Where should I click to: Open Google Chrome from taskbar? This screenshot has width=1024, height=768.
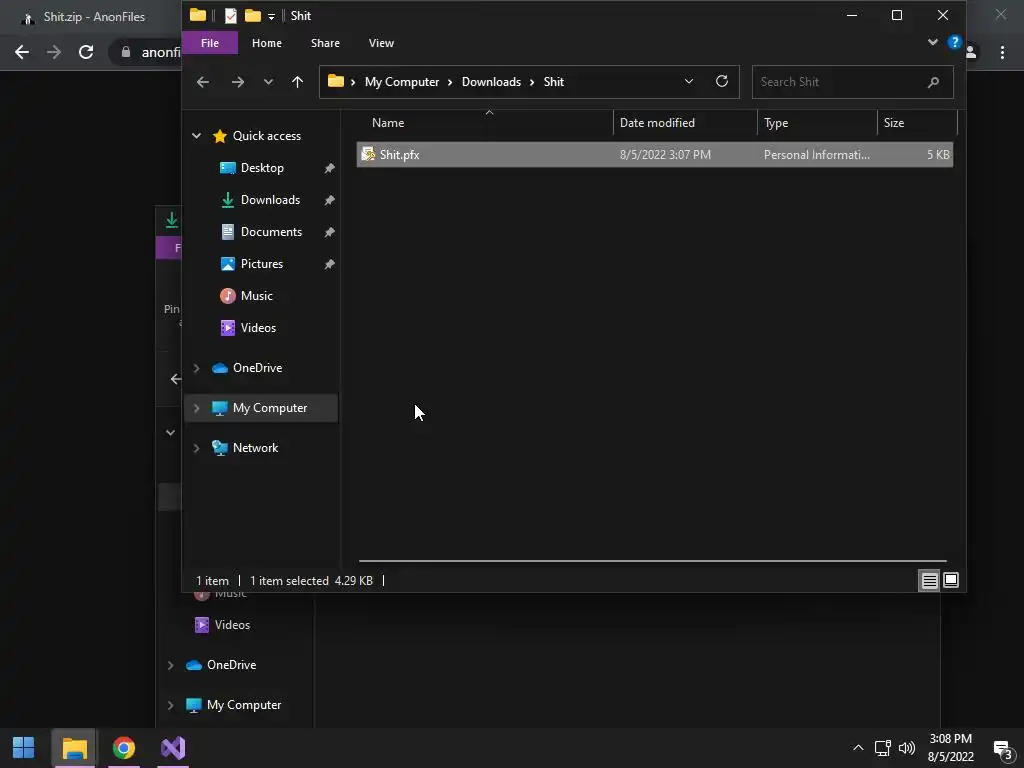pyautogui.click(x=123, y=748)
